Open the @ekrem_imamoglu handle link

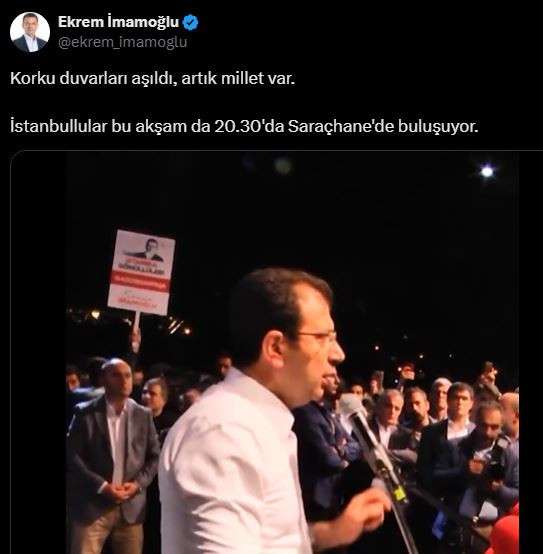coord(122,42)
